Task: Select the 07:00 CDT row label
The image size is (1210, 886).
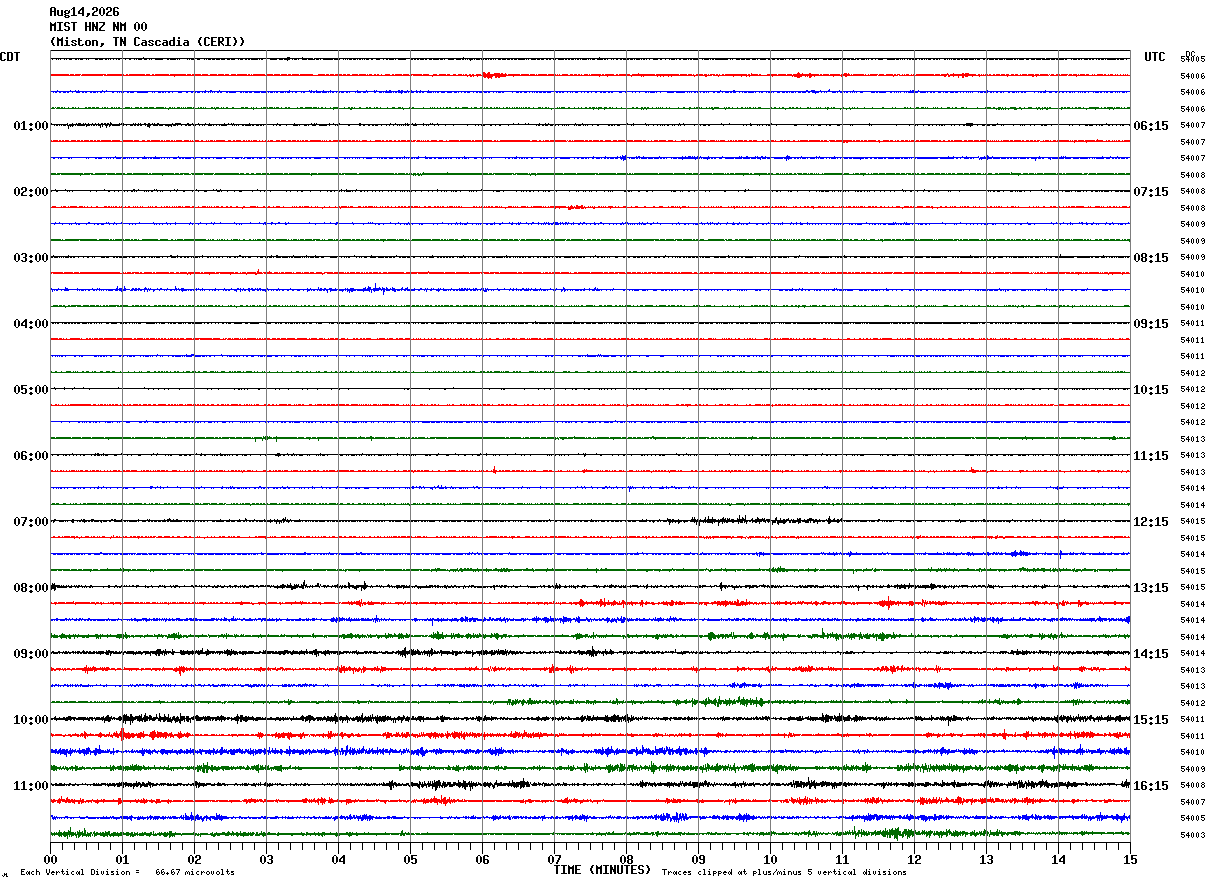Action: coord(31,522)
